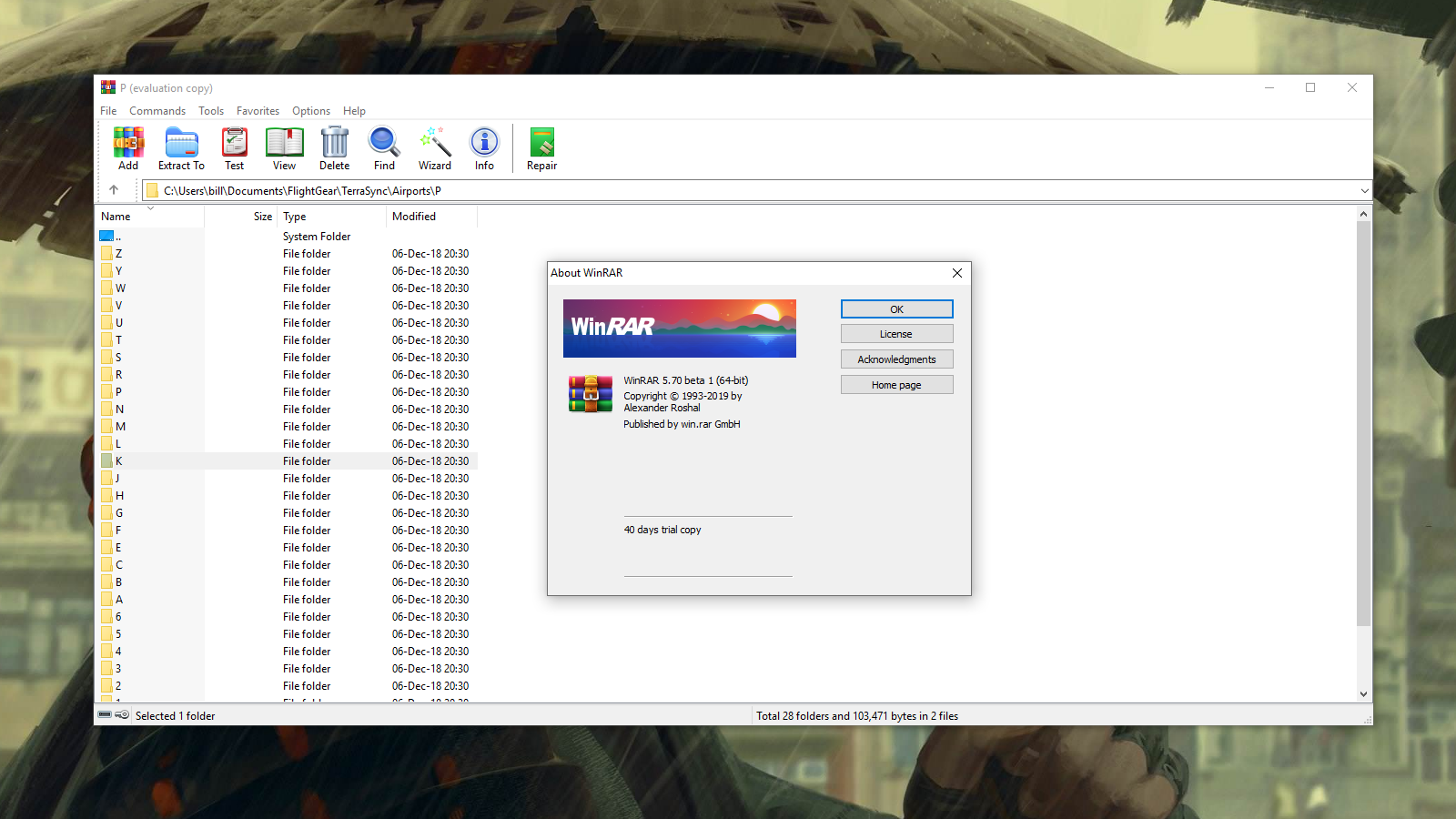Viewport: 1456px width, 819px height.
Task: Sort by Modified column header
Action: pyautogui.click(x=431, y=217)
